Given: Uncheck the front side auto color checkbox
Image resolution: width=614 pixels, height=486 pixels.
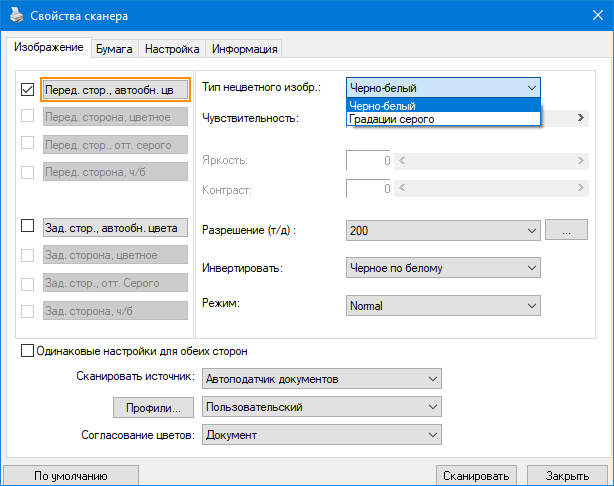Looking at the screenshot, I should 27,89.
